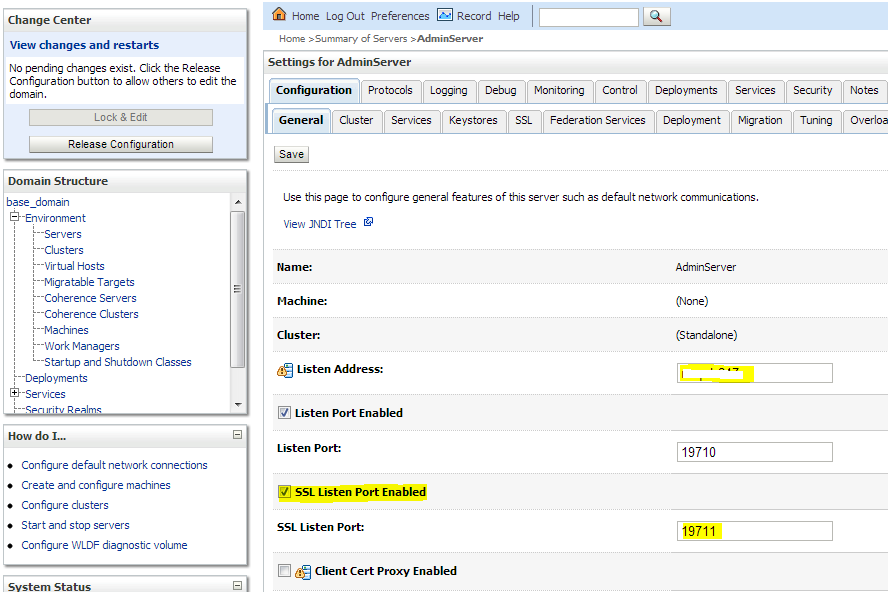Click the Listen Address restart-required icon

[285, 370]
